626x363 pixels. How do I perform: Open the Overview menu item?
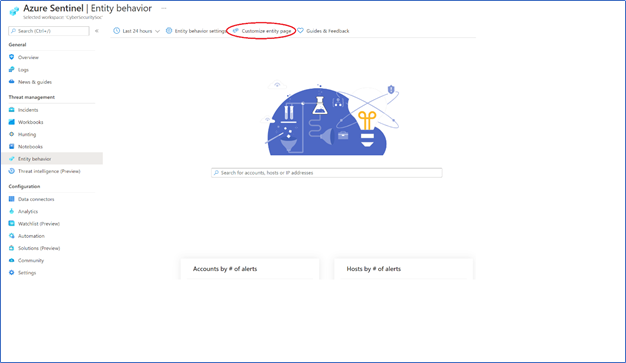coord(28,58)
